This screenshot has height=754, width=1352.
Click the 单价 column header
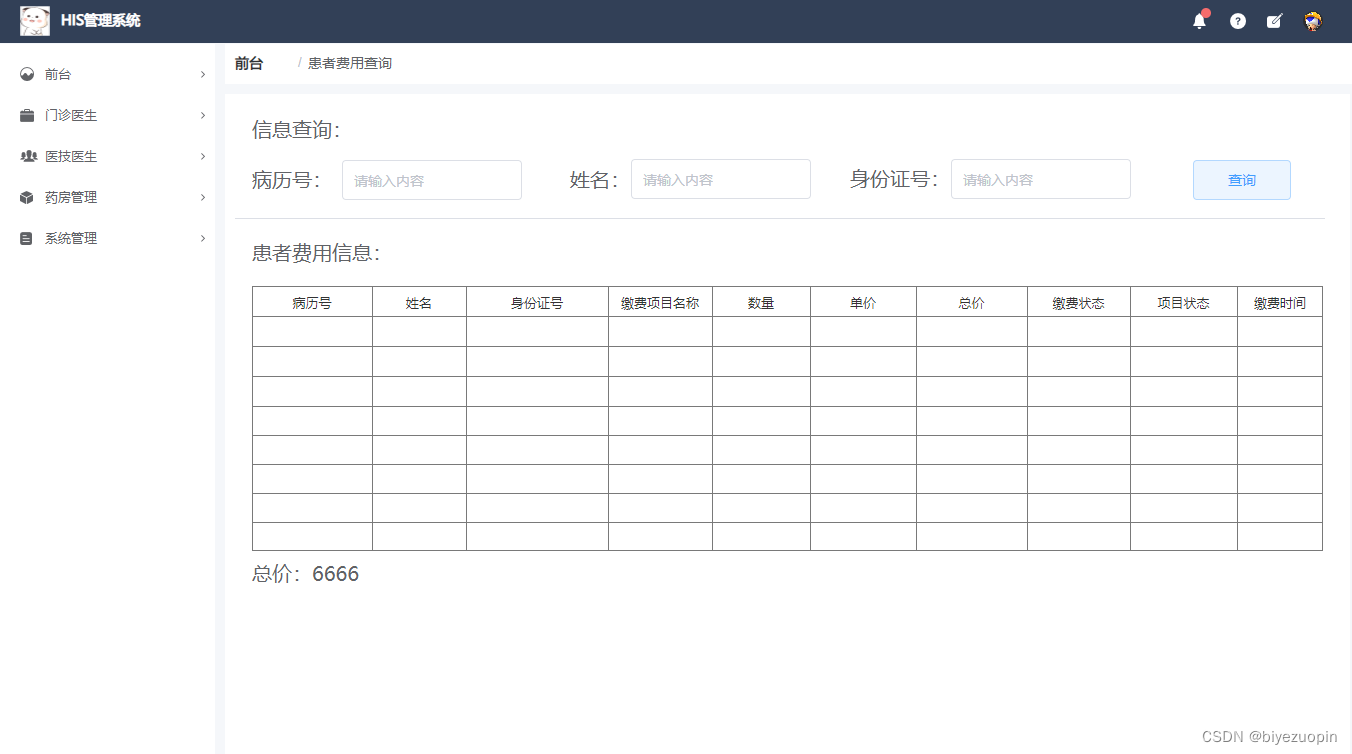[x=863, y=303]
